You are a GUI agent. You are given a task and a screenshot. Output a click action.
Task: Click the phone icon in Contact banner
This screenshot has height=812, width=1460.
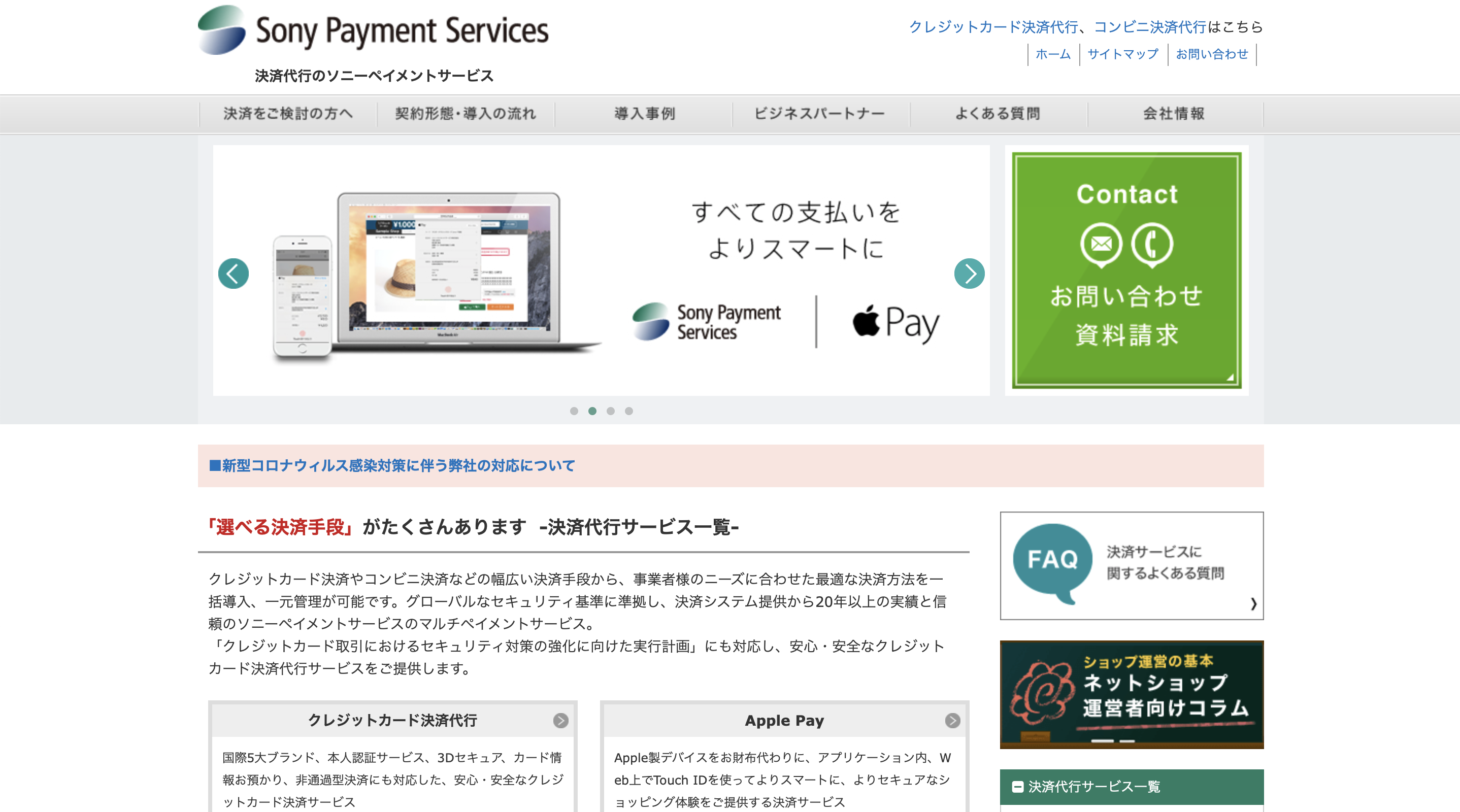(1152, 244)
